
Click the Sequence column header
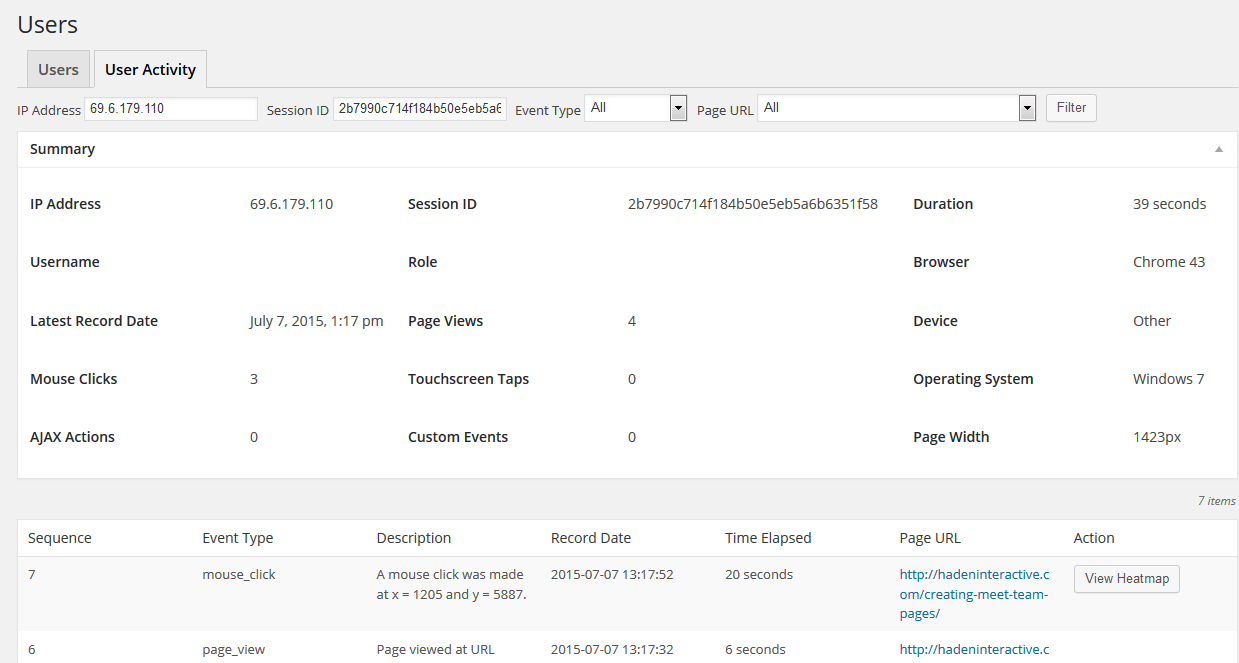pyautogui.click(x=59, y=537)
